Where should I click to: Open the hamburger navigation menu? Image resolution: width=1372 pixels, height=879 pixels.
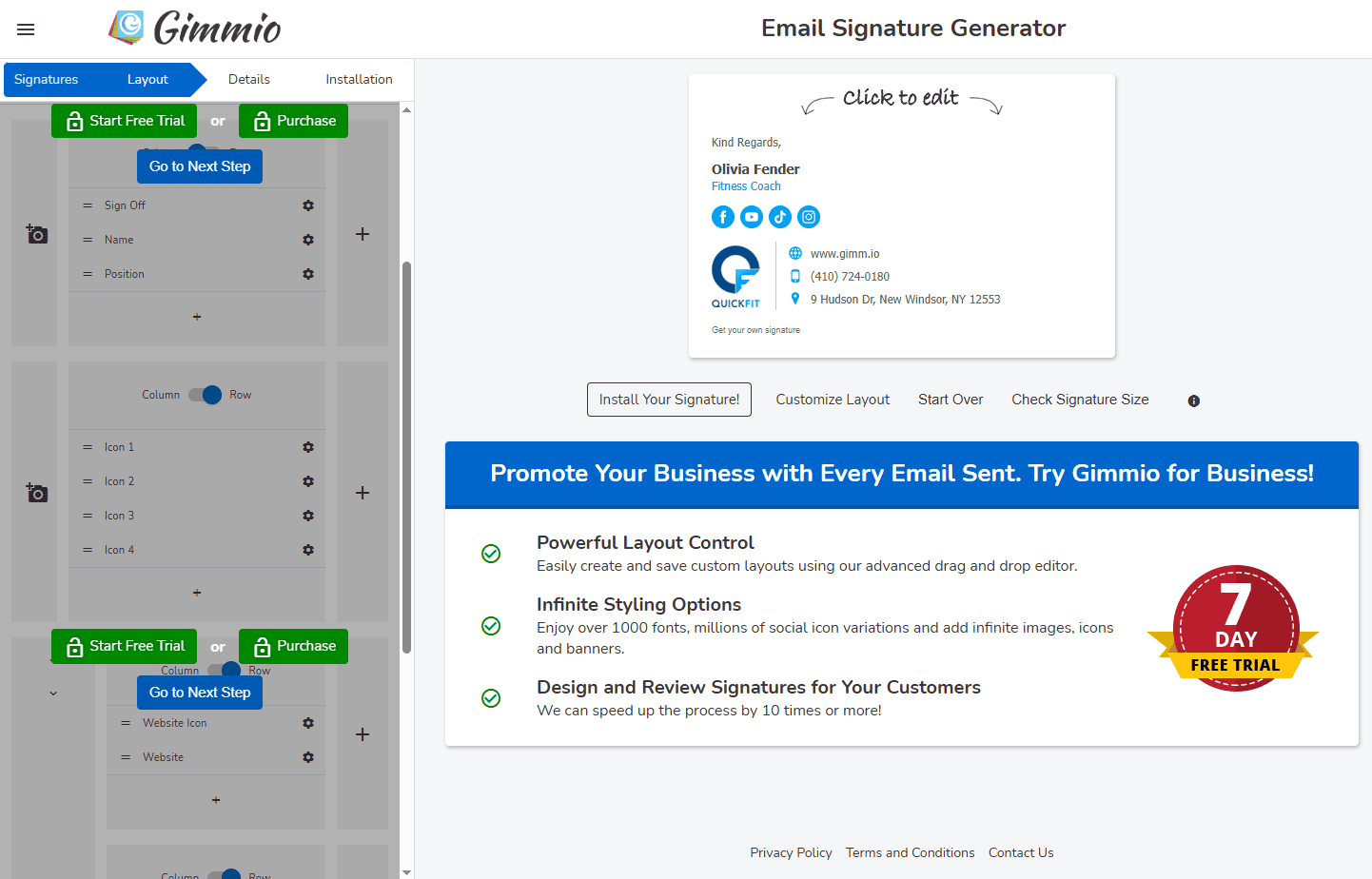[x=26, y=29]
